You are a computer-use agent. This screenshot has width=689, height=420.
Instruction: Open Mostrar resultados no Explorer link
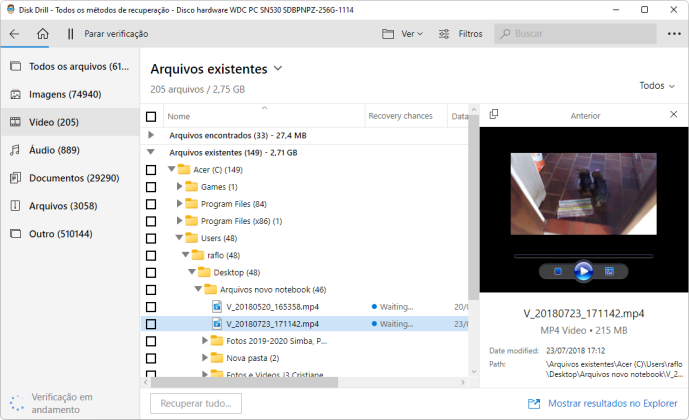tap(602, 403)
